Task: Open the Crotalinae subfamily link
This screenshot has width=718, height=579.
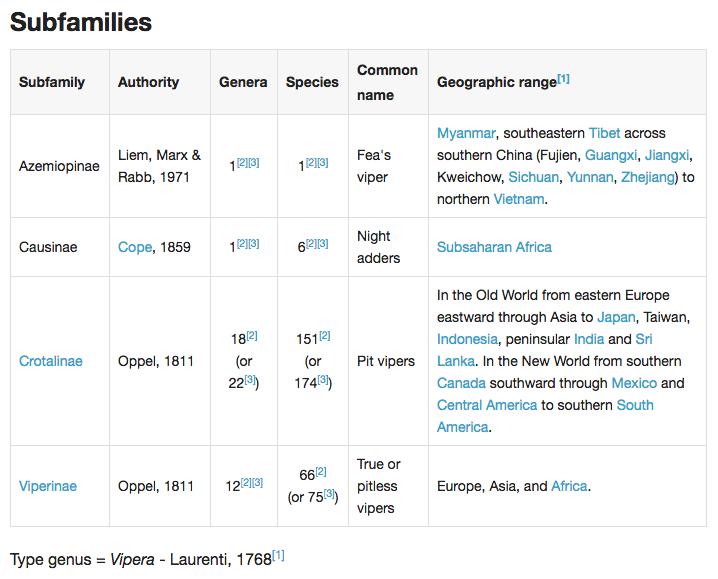Action: pos(51,361)
